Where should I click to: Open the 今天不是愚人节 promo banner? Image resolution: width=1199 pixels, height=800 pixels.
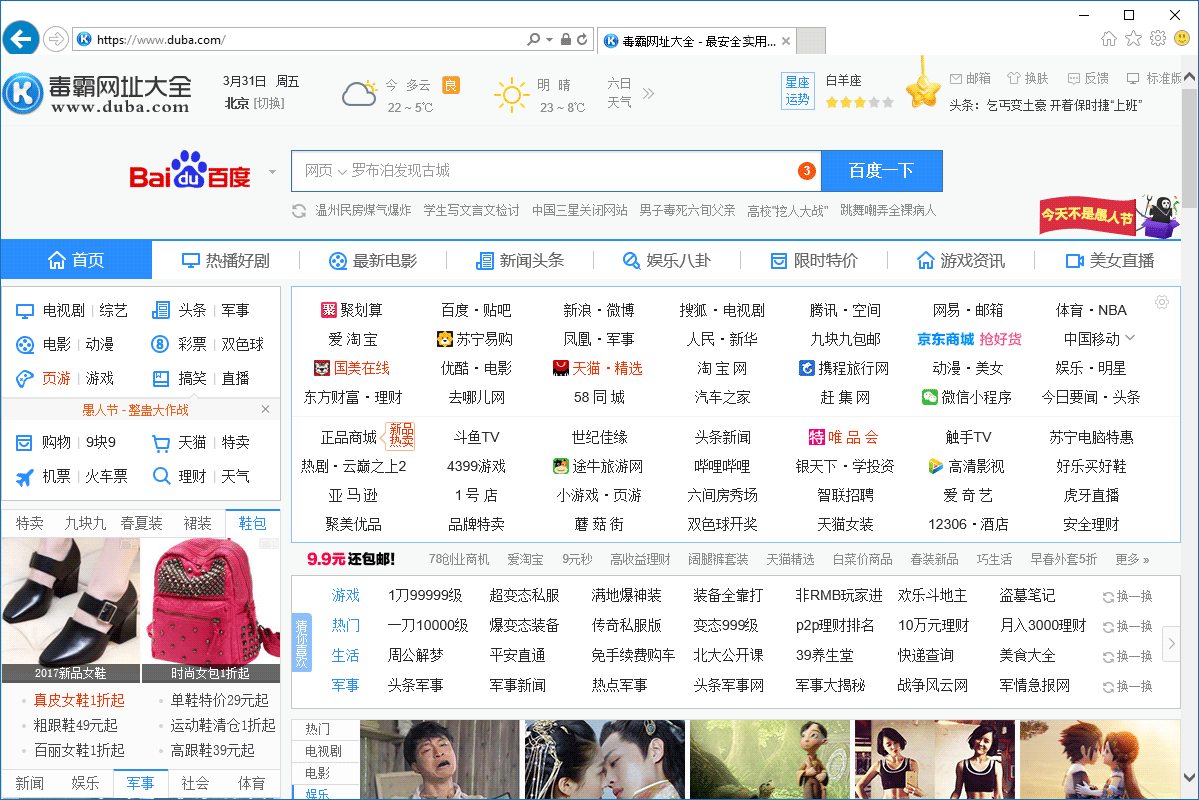[x=1110, y=215]
